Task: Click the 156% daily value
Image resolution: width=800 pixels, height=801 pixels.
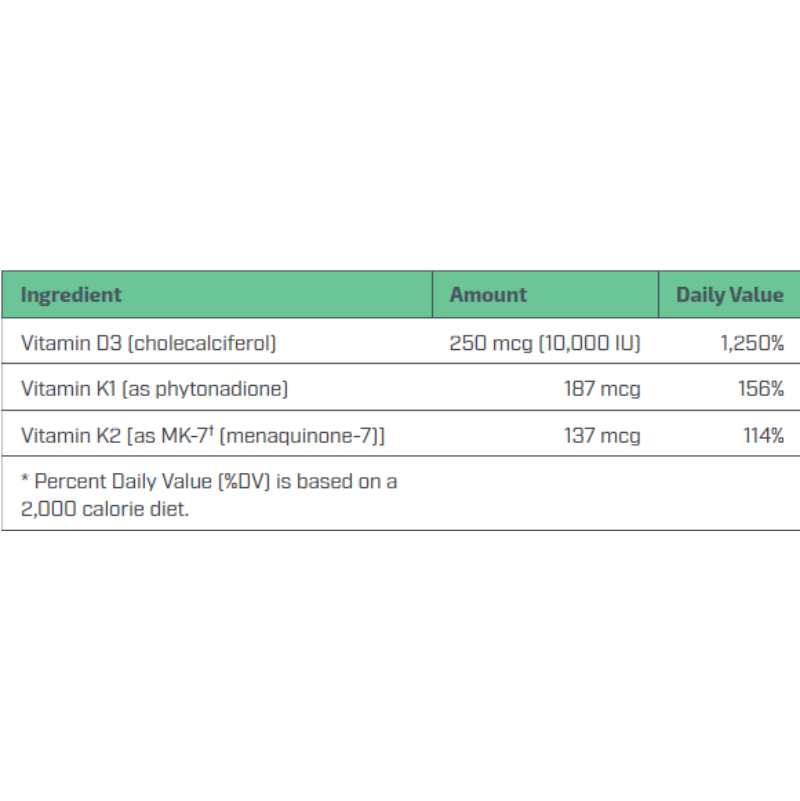Action: click(x=761, y=389)
